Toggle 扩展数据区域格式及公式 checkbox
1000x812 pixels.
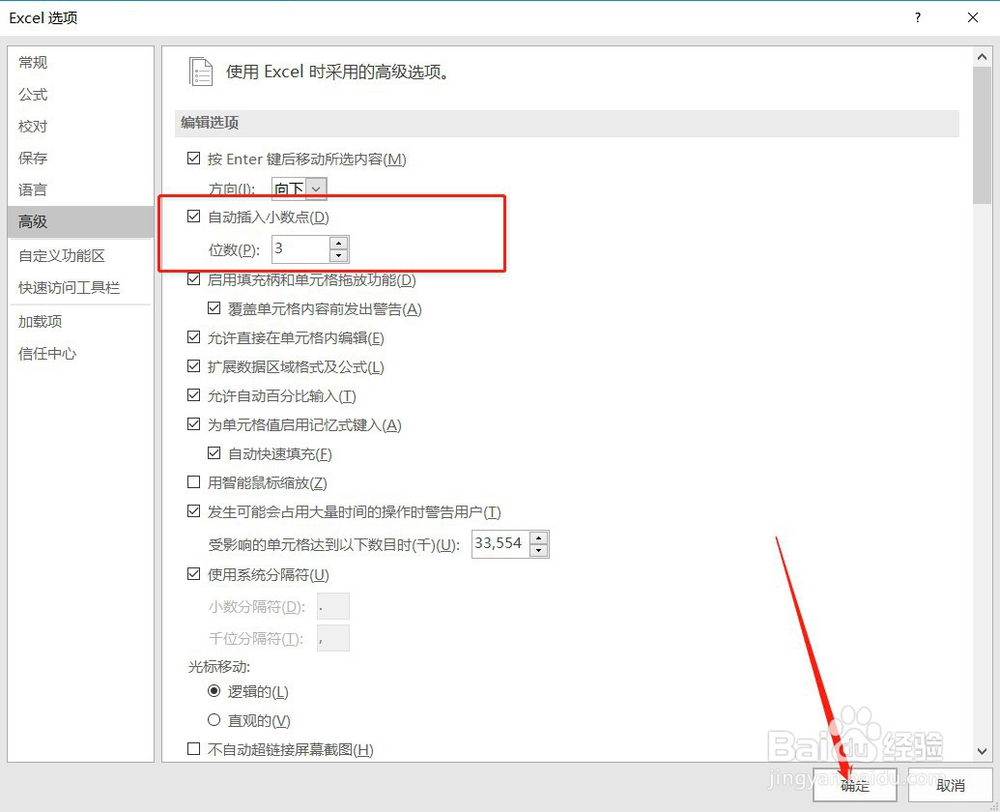(194, 367)
